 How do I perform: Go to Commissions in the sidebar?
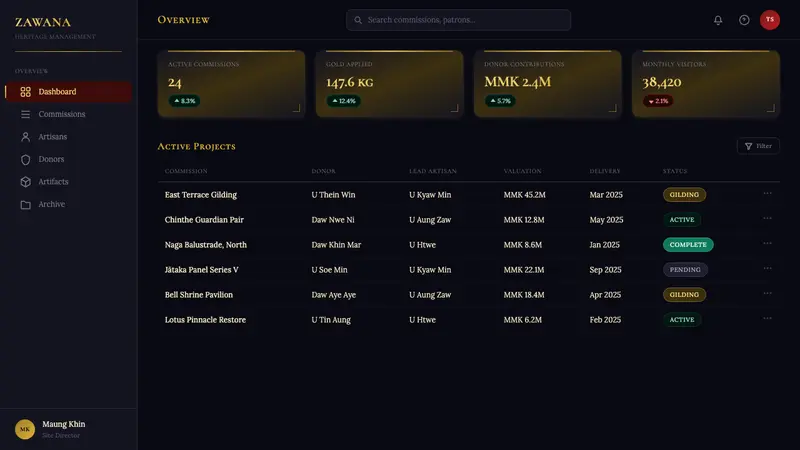click(x=68, y=114)
